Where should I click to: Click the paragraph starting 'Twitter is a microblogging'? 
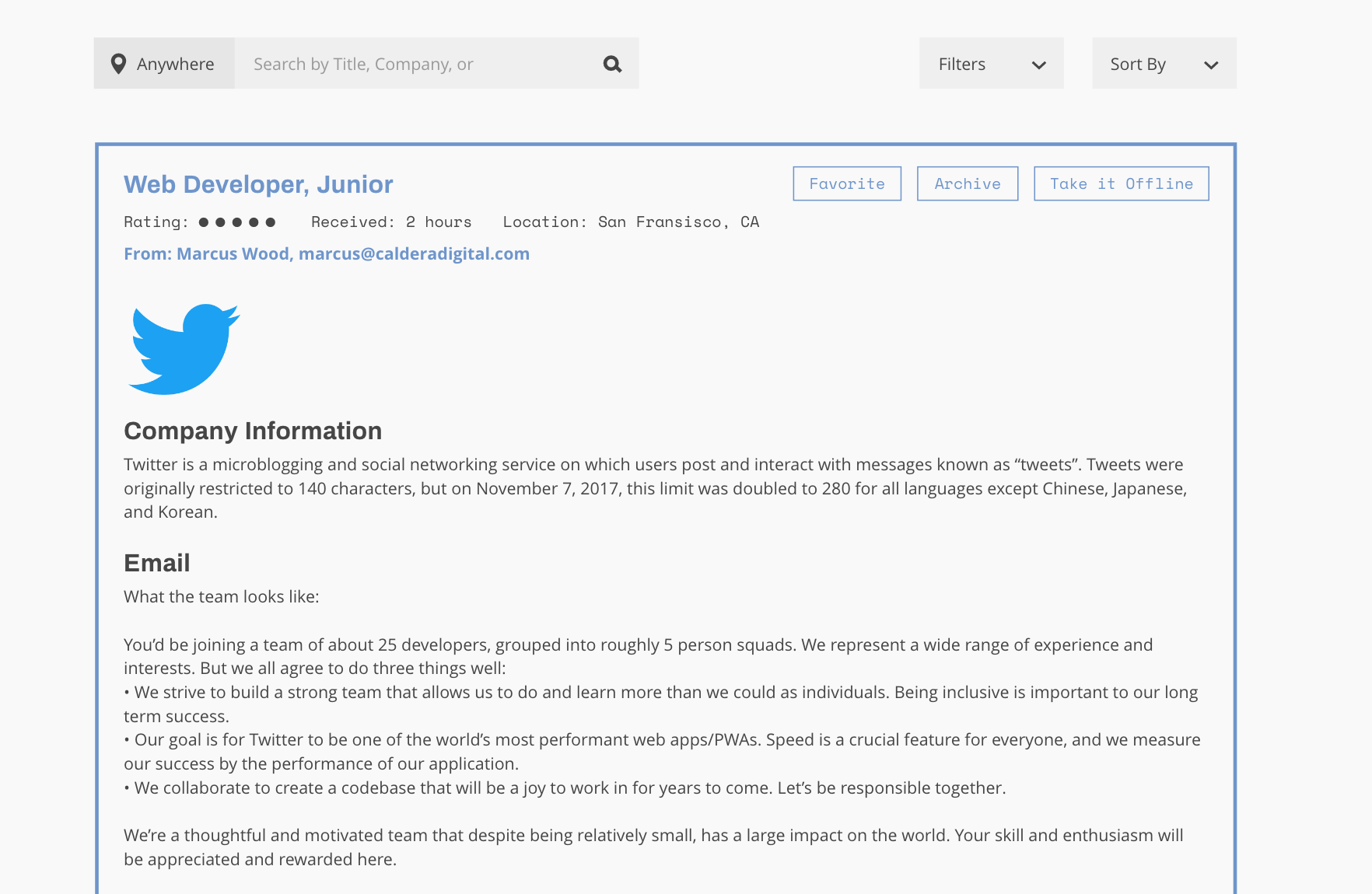click(655, 488)
